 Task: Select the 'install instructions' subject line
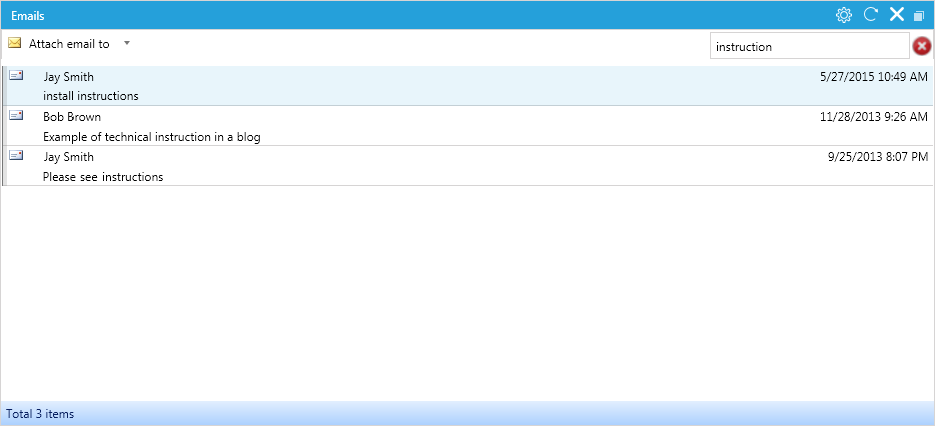91,95
